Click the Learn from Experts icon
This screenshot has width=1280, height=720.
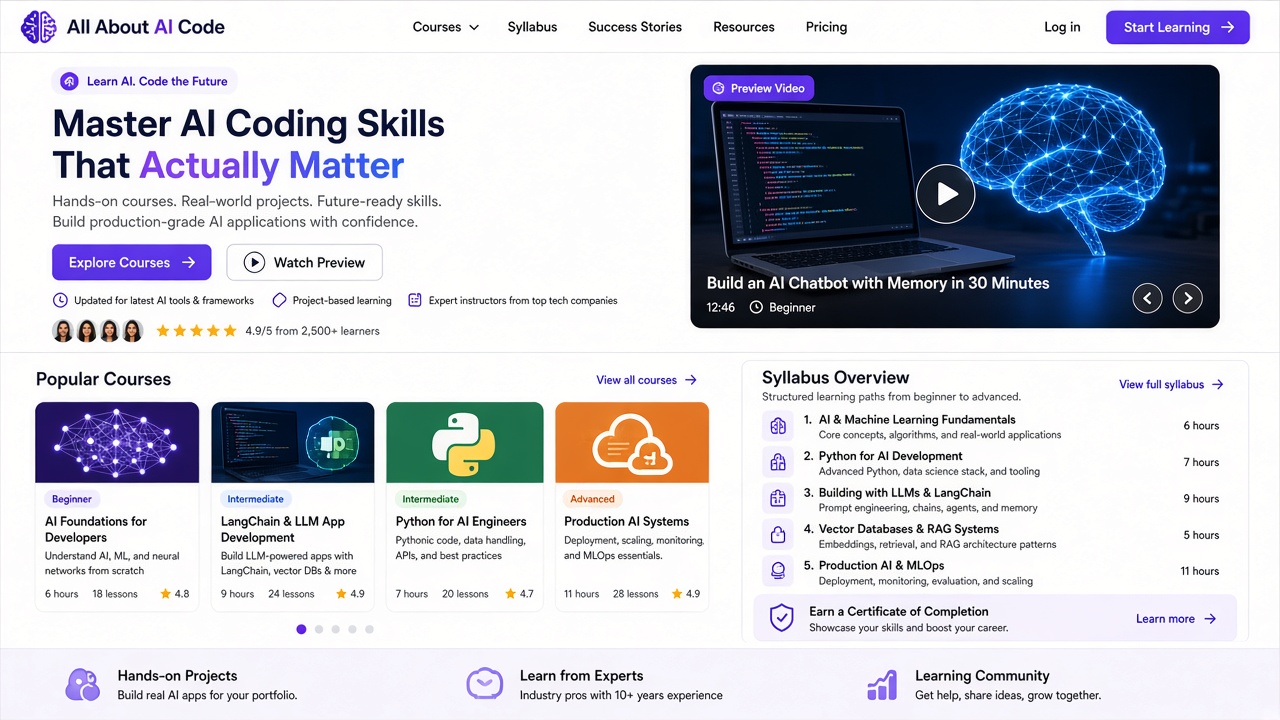(x=485, y=685)
